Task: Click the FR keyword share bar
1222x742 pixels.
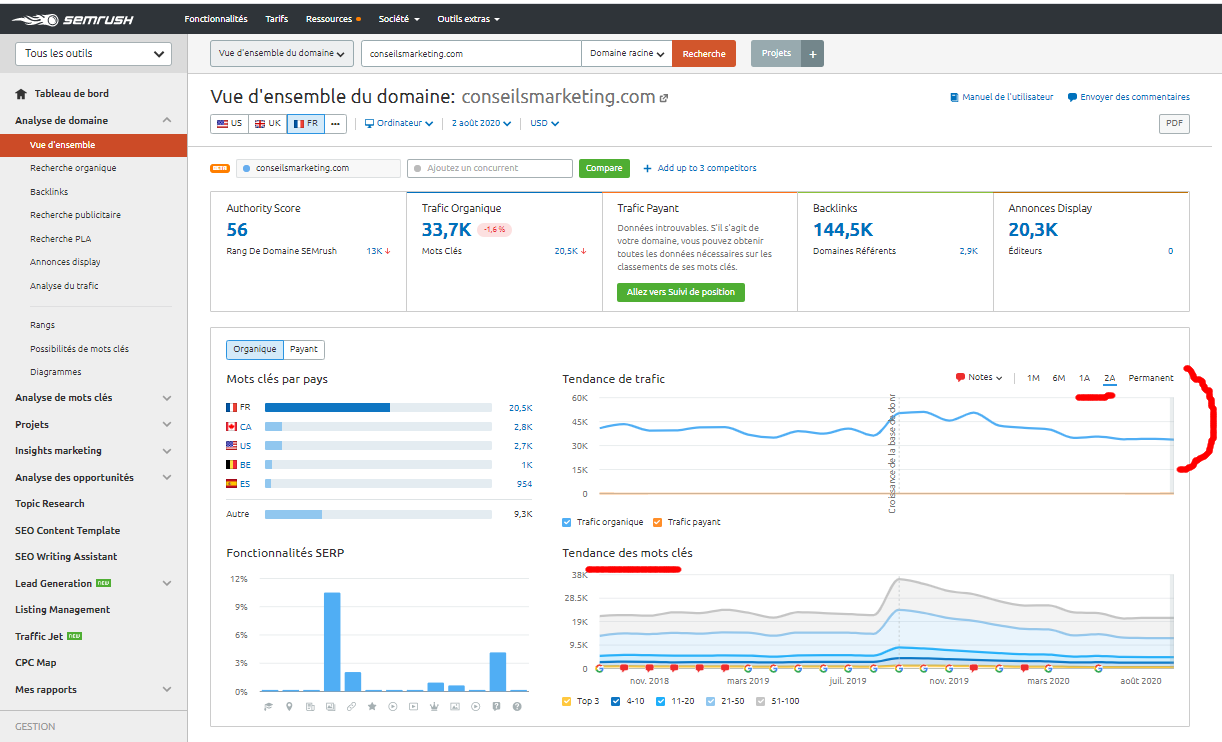Action: [378, 408]
